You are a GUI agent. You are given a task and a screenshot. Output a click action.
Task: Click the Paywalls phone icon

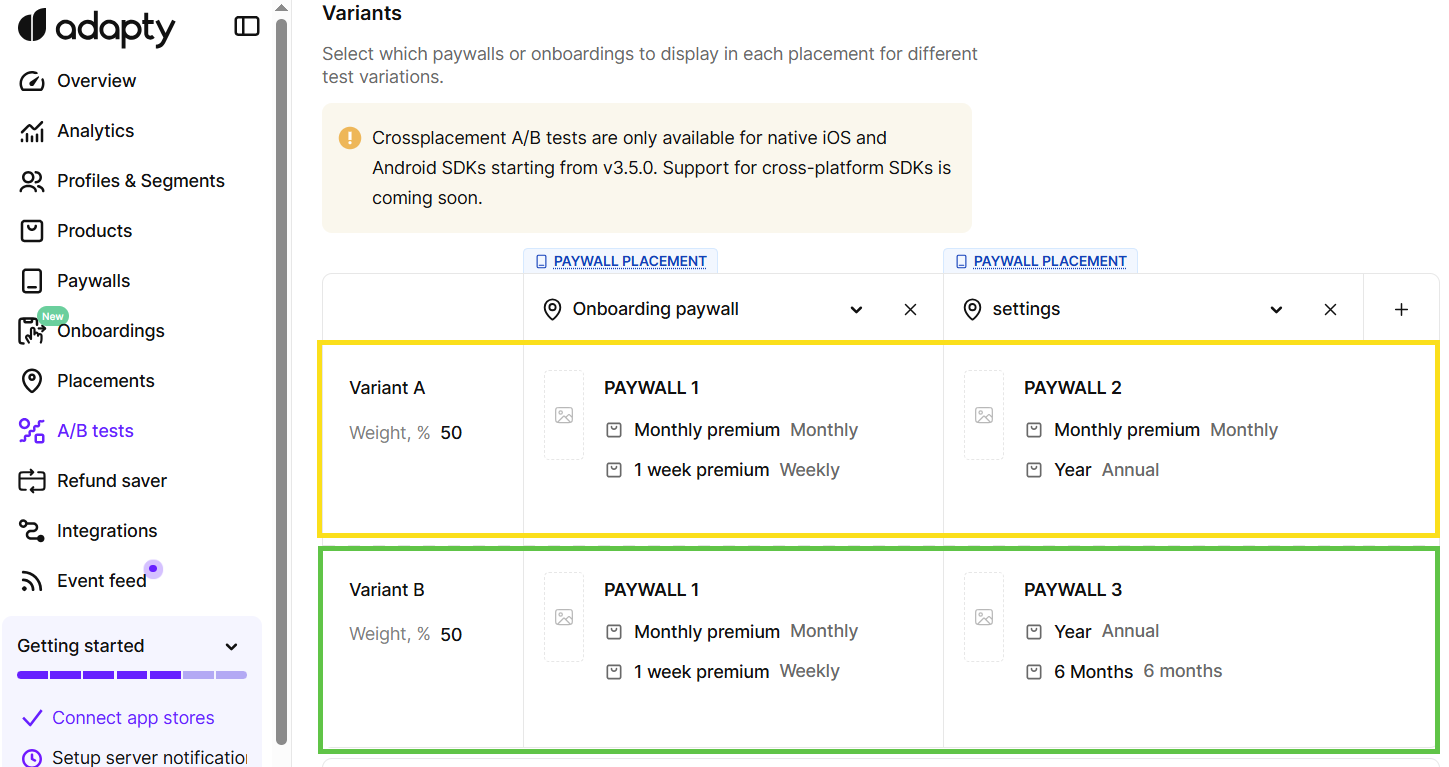pos(32,281)
